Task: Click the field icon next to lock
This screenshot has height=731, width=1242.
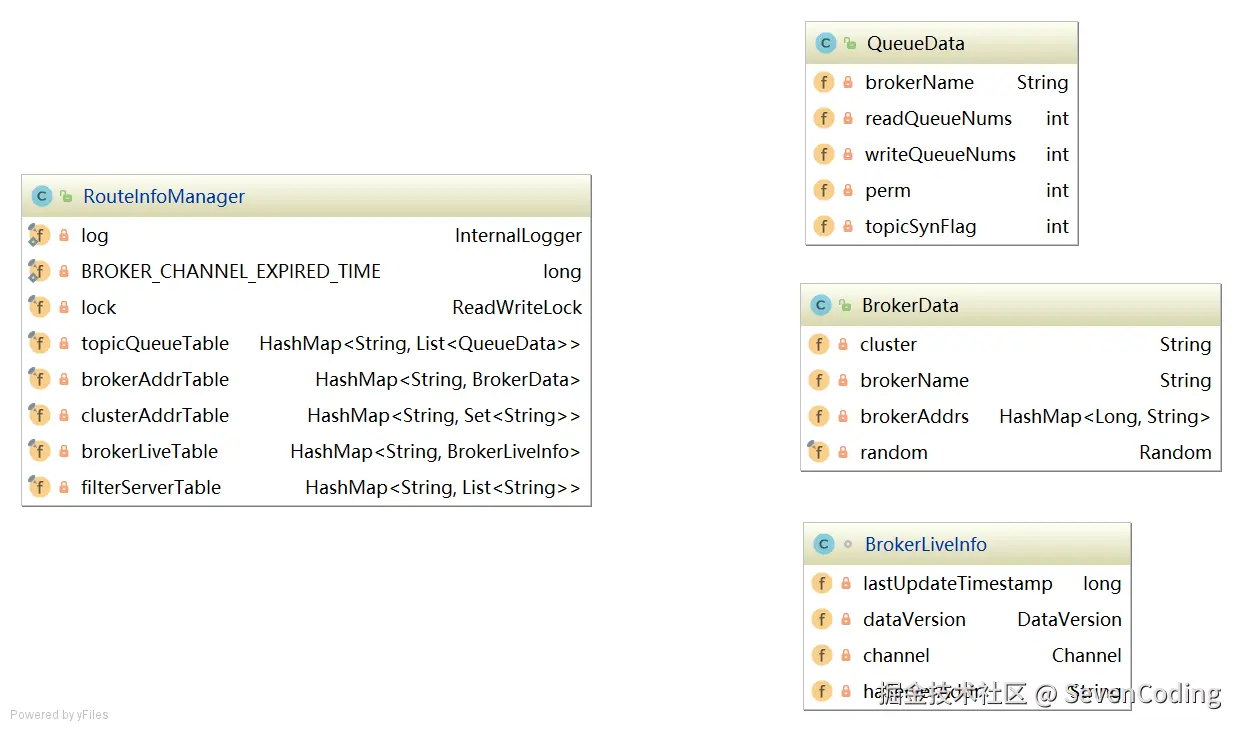Action: point(39,307)
